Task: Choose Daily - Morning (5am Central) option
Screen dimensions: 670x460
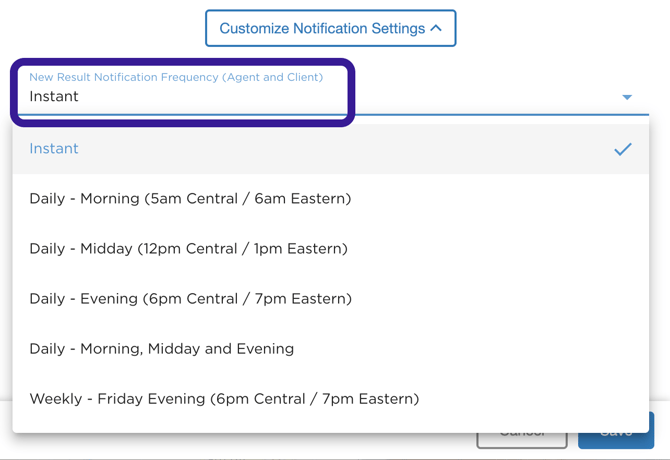Action: (190, 199)
